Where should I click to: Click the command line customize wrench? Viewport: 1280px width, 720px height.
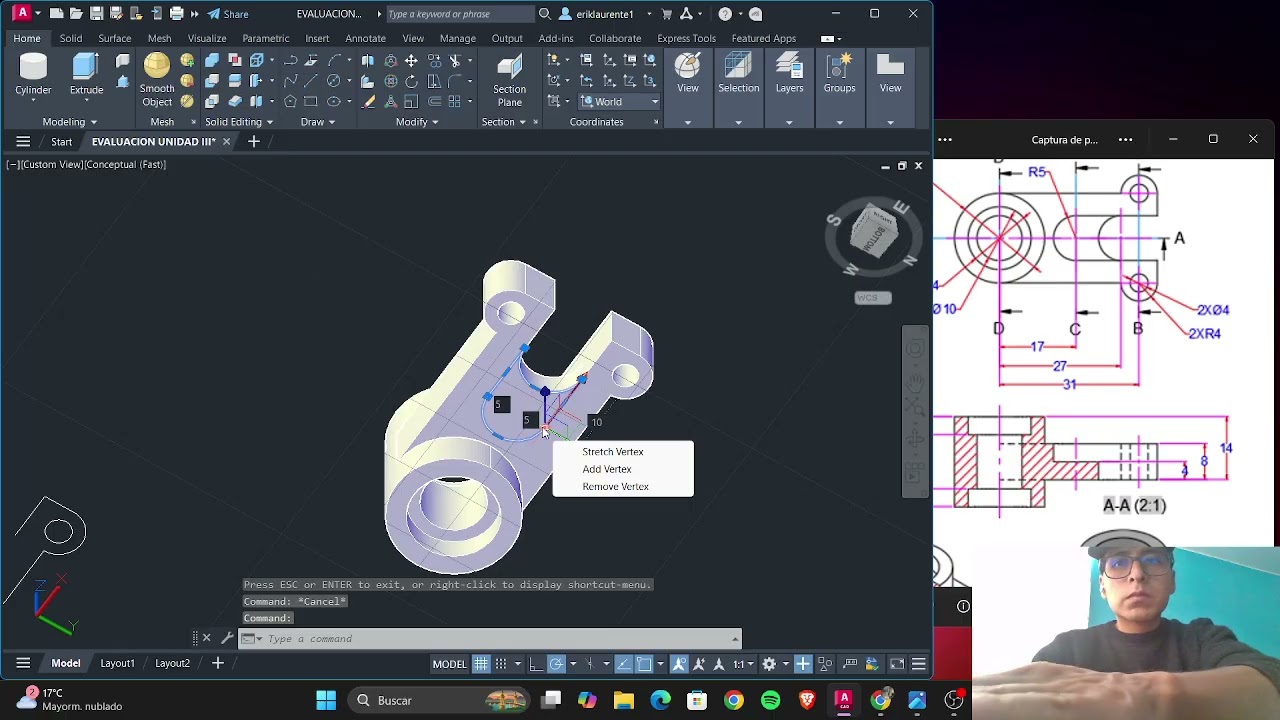[227, 638]
